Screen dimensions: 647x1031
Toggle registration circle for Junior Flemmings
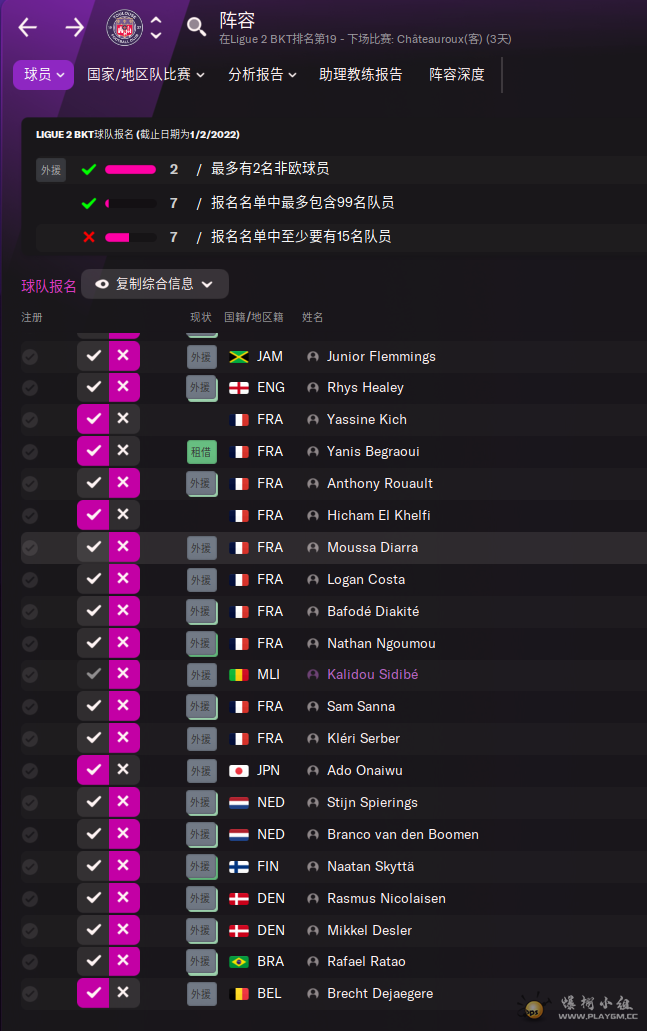(30, 356)
